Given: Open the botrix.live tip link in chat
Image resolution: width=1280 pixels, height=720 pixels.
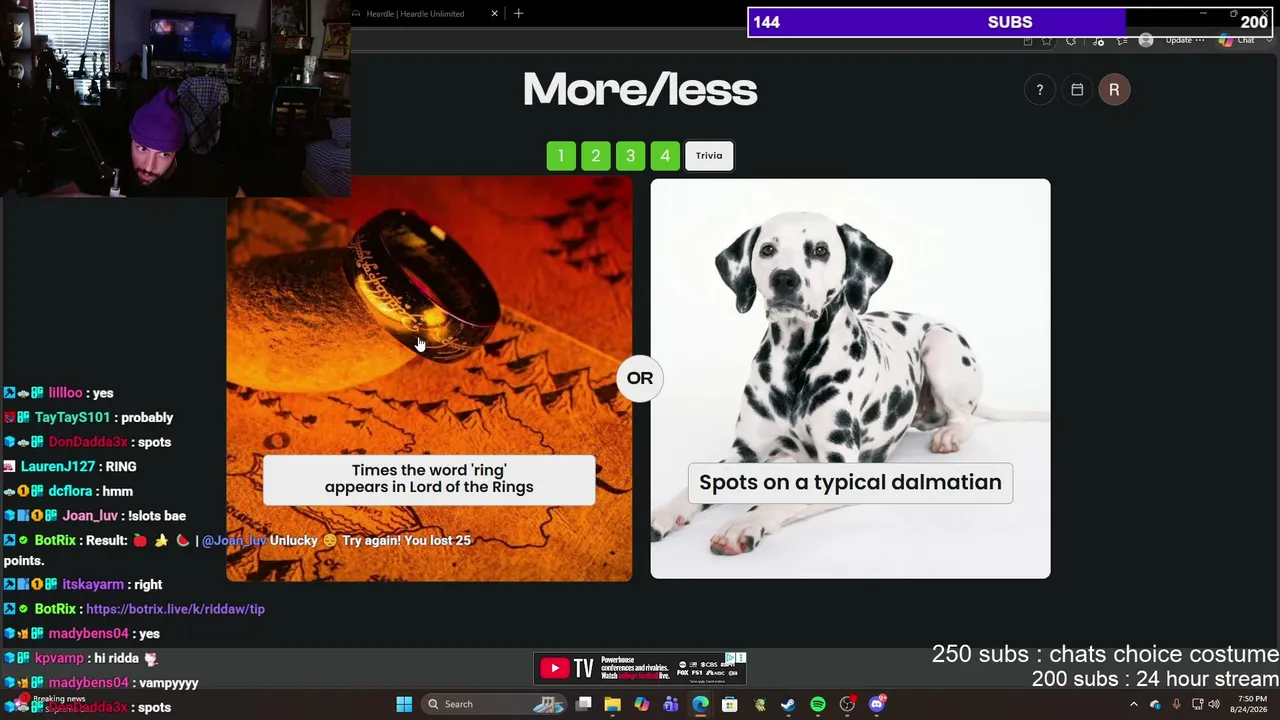Looking at the screenshot, I should [x=175, y=609].
